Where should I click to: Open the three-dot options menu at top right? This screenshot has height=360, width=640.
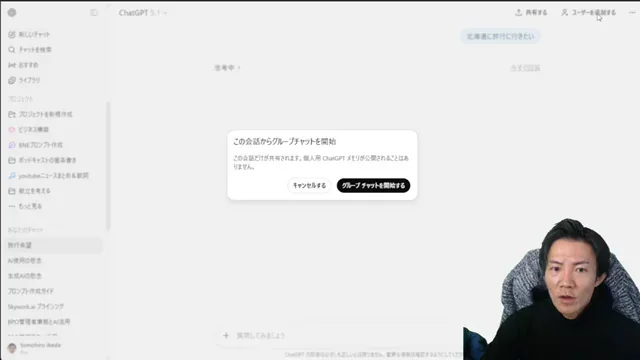632,13
